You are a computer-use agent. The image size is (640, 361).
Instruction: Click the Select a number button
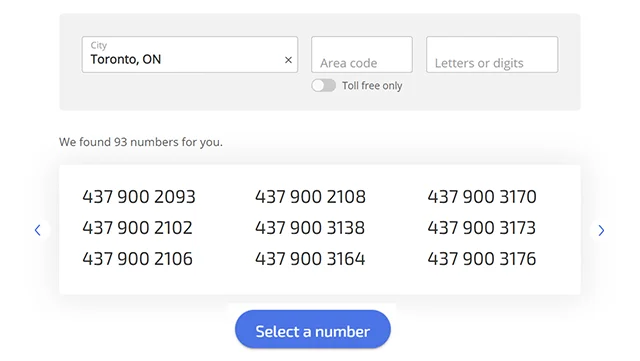[x=313, y=329]
